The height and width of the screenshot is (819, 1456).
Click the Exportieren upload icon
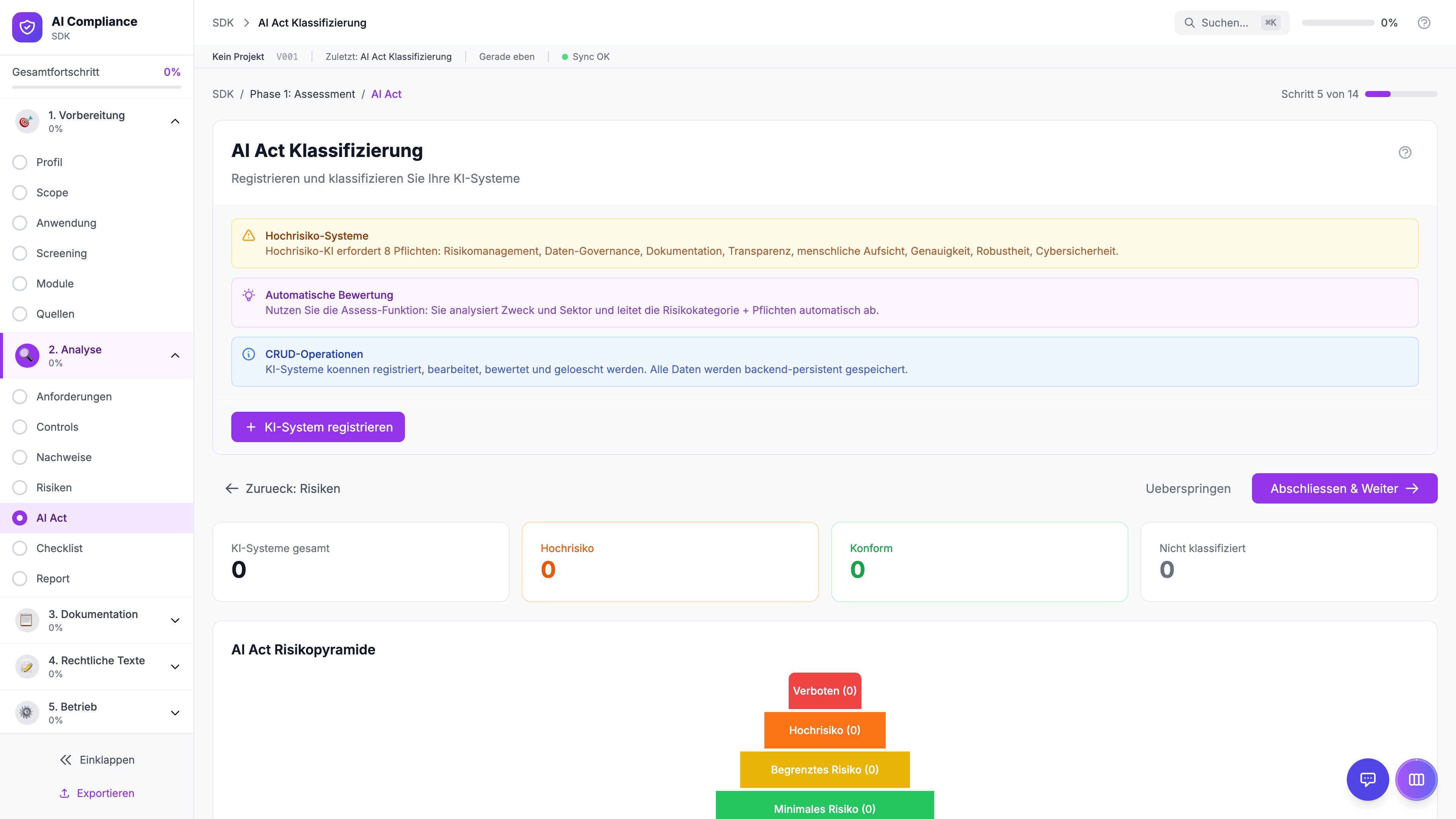pos(64,793)
